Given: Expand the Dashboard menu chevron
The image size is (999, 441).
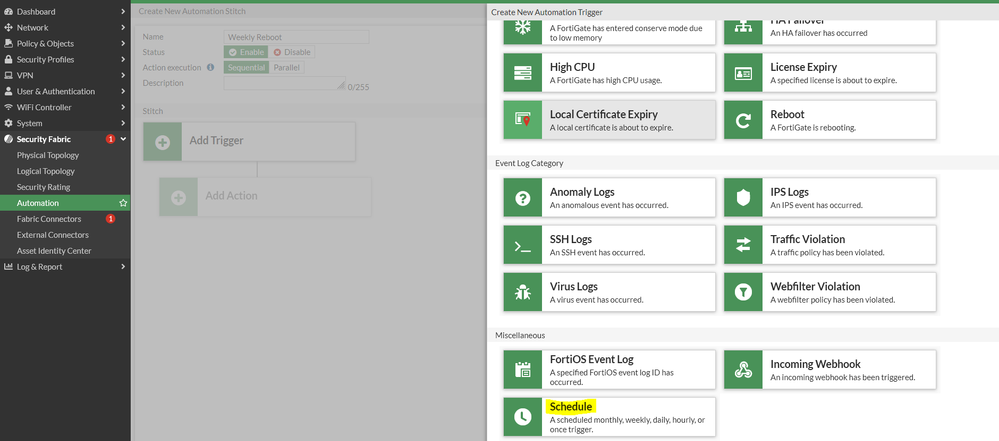Looking at the screenshot, I should [x=123, y=11].
